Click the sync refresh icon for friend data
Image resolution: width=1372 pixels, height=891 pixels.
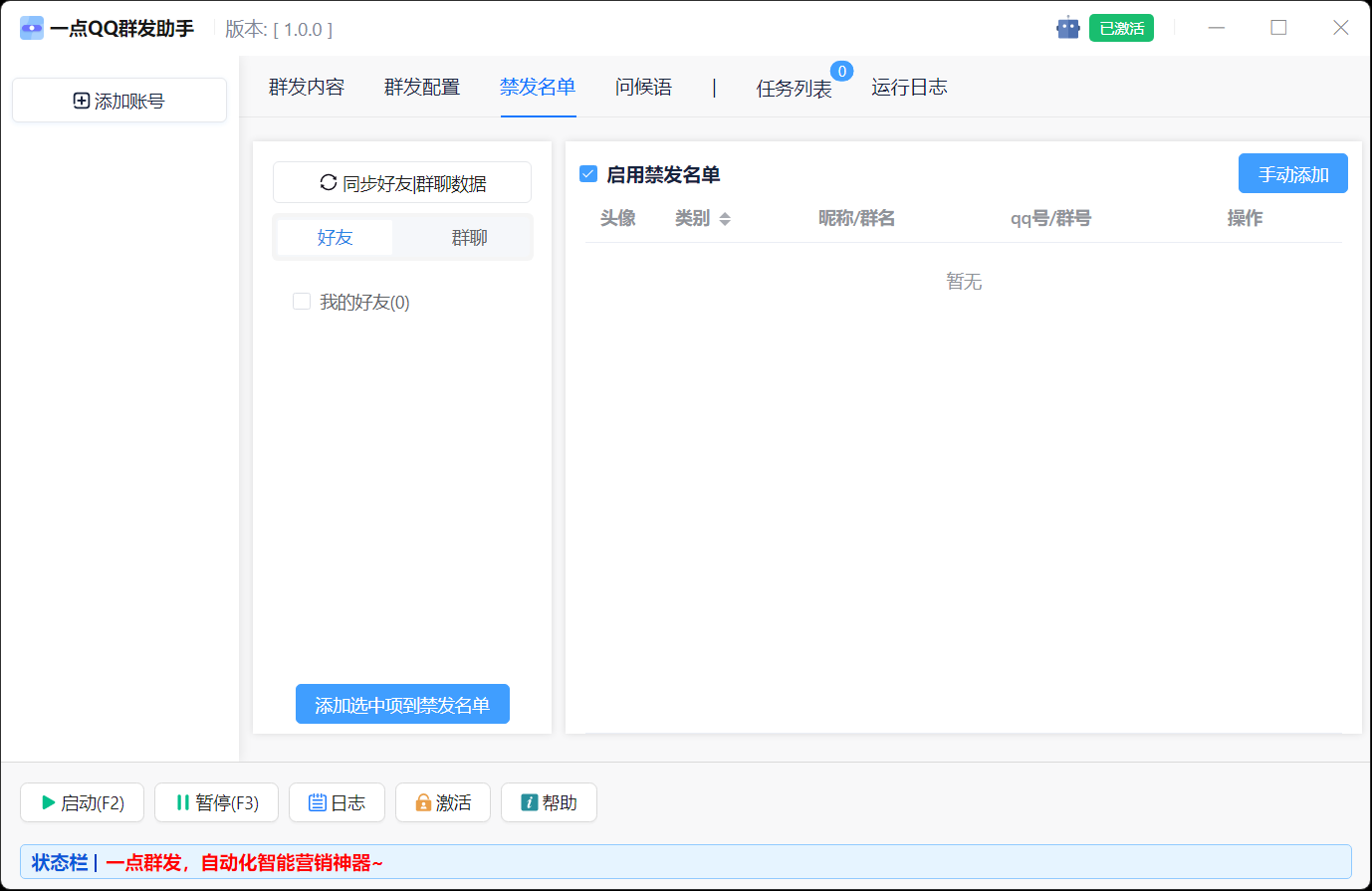pyautogui.click(x=329, y=182)
